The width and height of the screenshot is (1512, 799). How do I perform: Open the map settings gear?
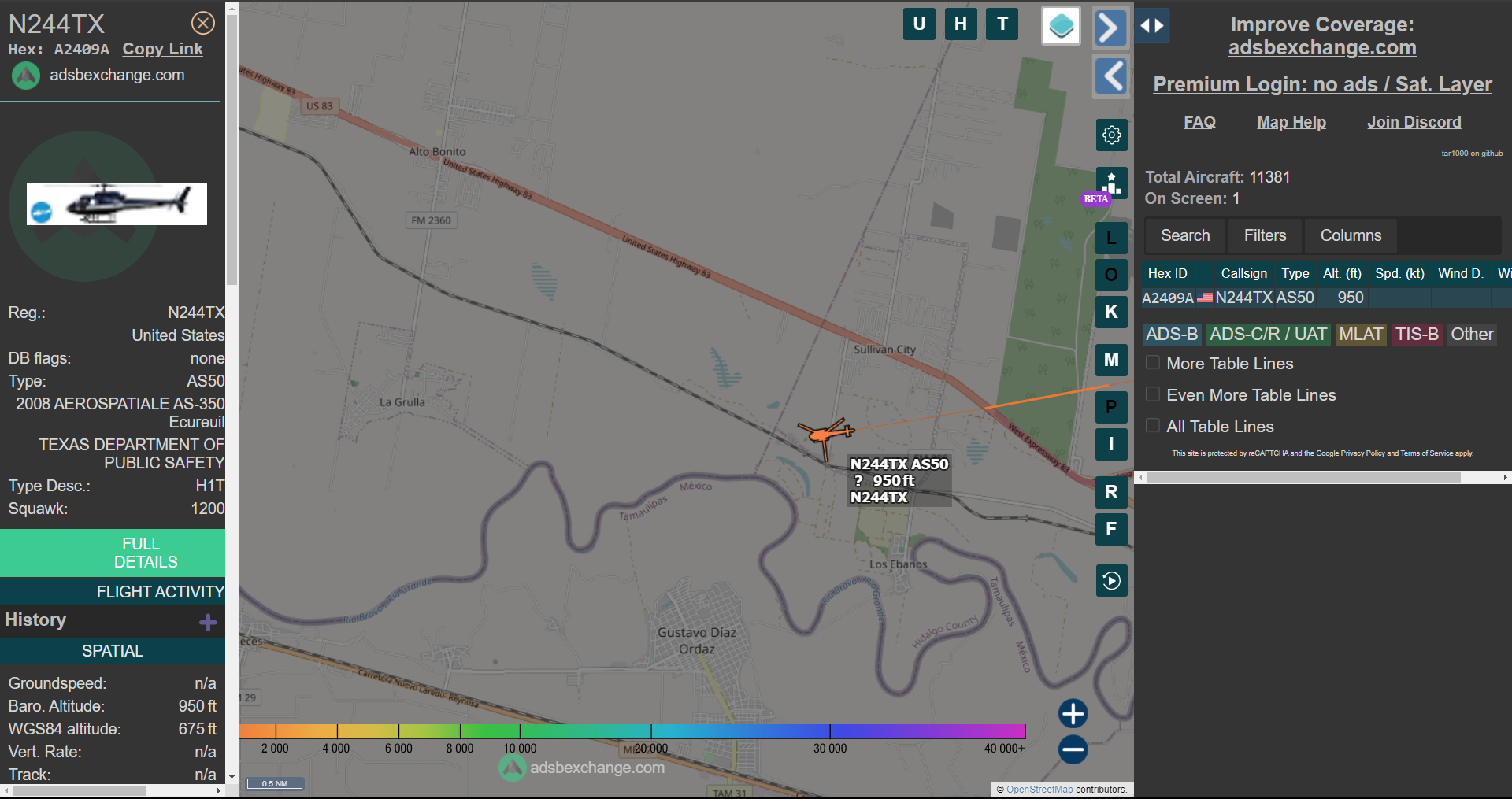pos(1111,135)
